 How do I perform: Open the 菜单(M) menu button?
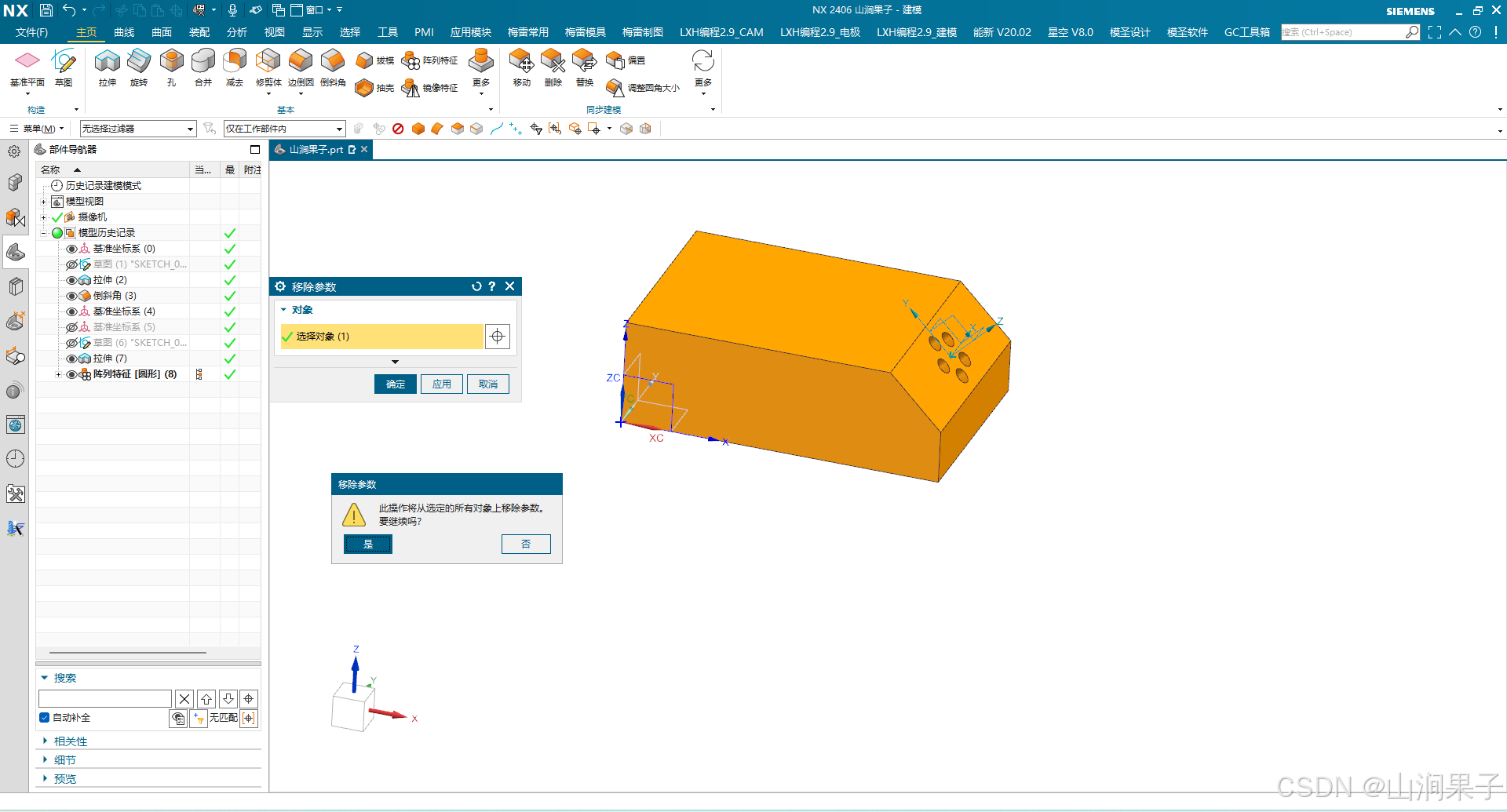click(36, 129)
